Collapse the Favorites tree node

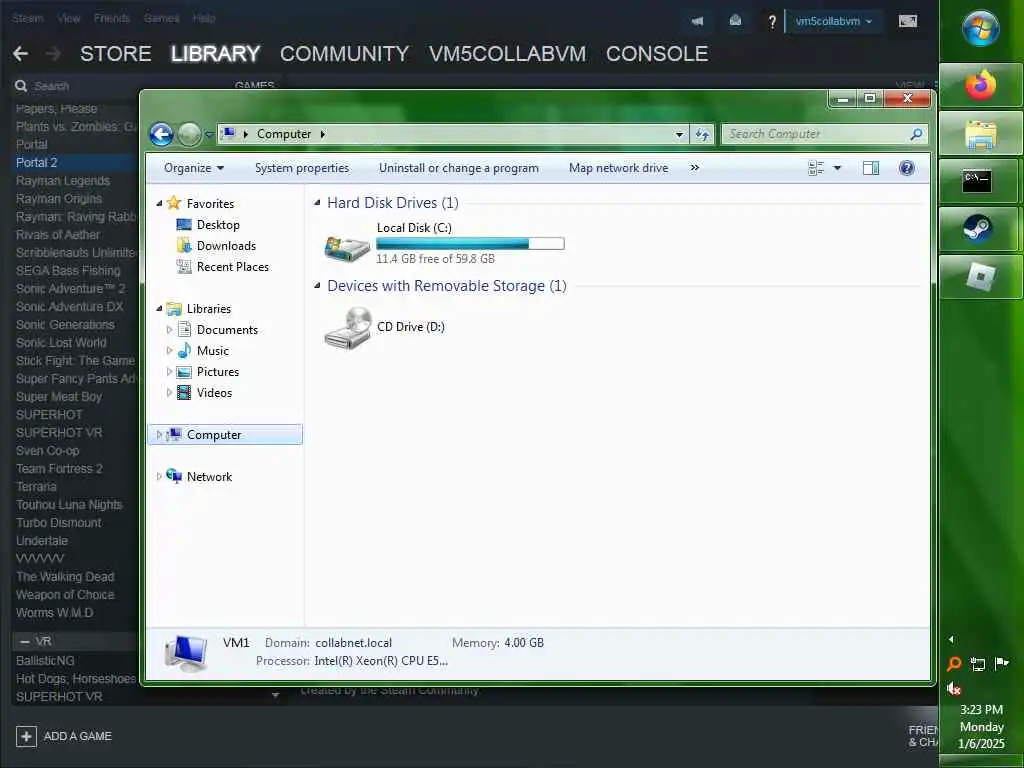[x=159, y=204]
